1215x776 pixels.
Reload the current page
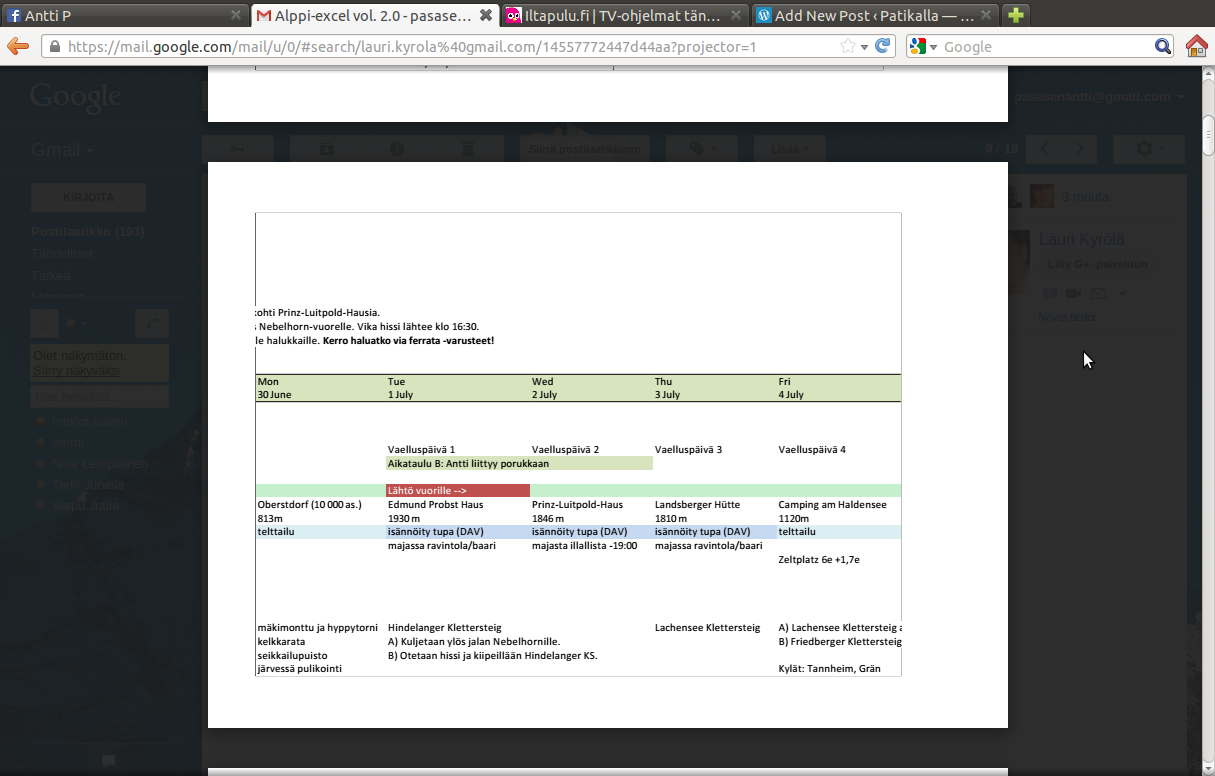point(883,46)
